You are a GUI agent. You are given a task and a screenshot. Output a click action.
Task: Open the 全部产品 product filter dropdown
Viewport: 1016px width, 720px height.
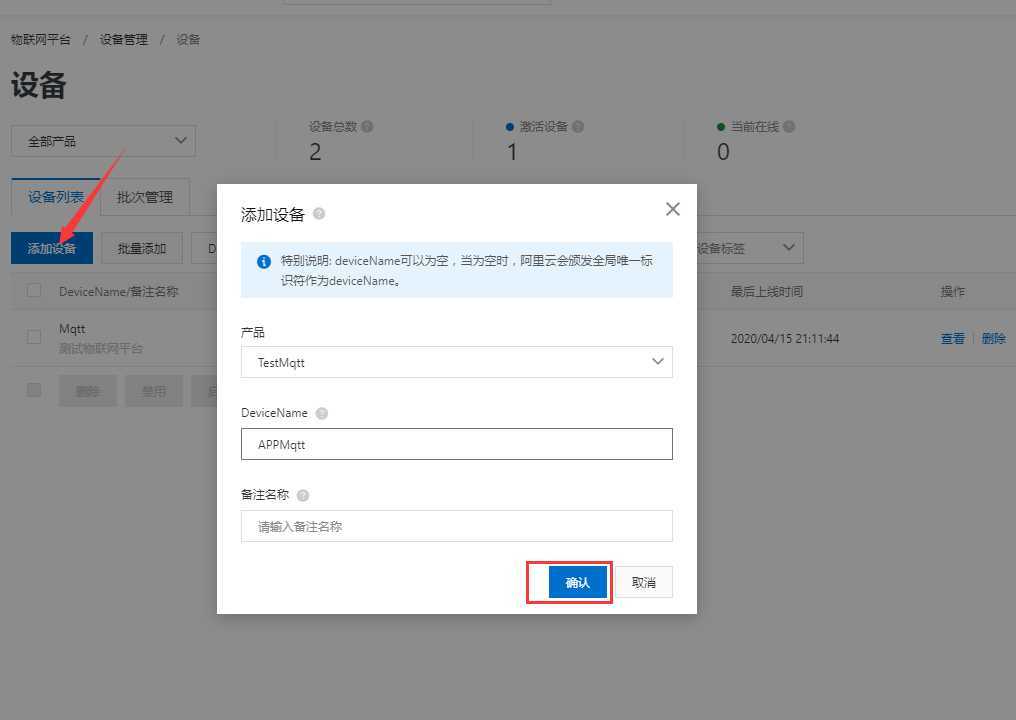[x=102, y=140]
